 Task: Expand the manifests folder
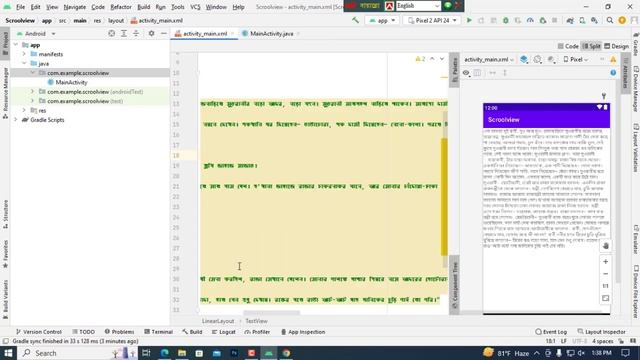[x=24, y=54]
